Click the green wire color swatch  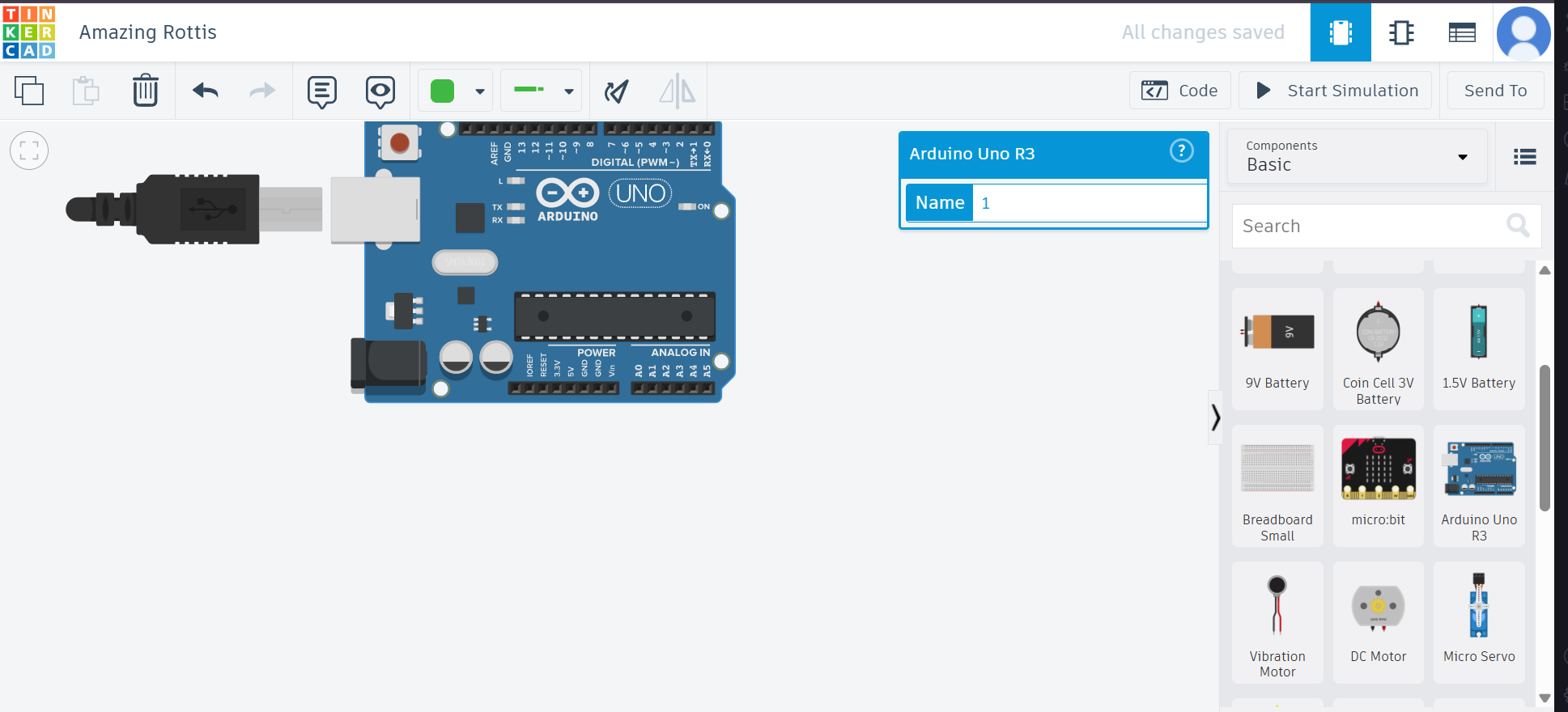pyautogui.click(x=443, y=91)
